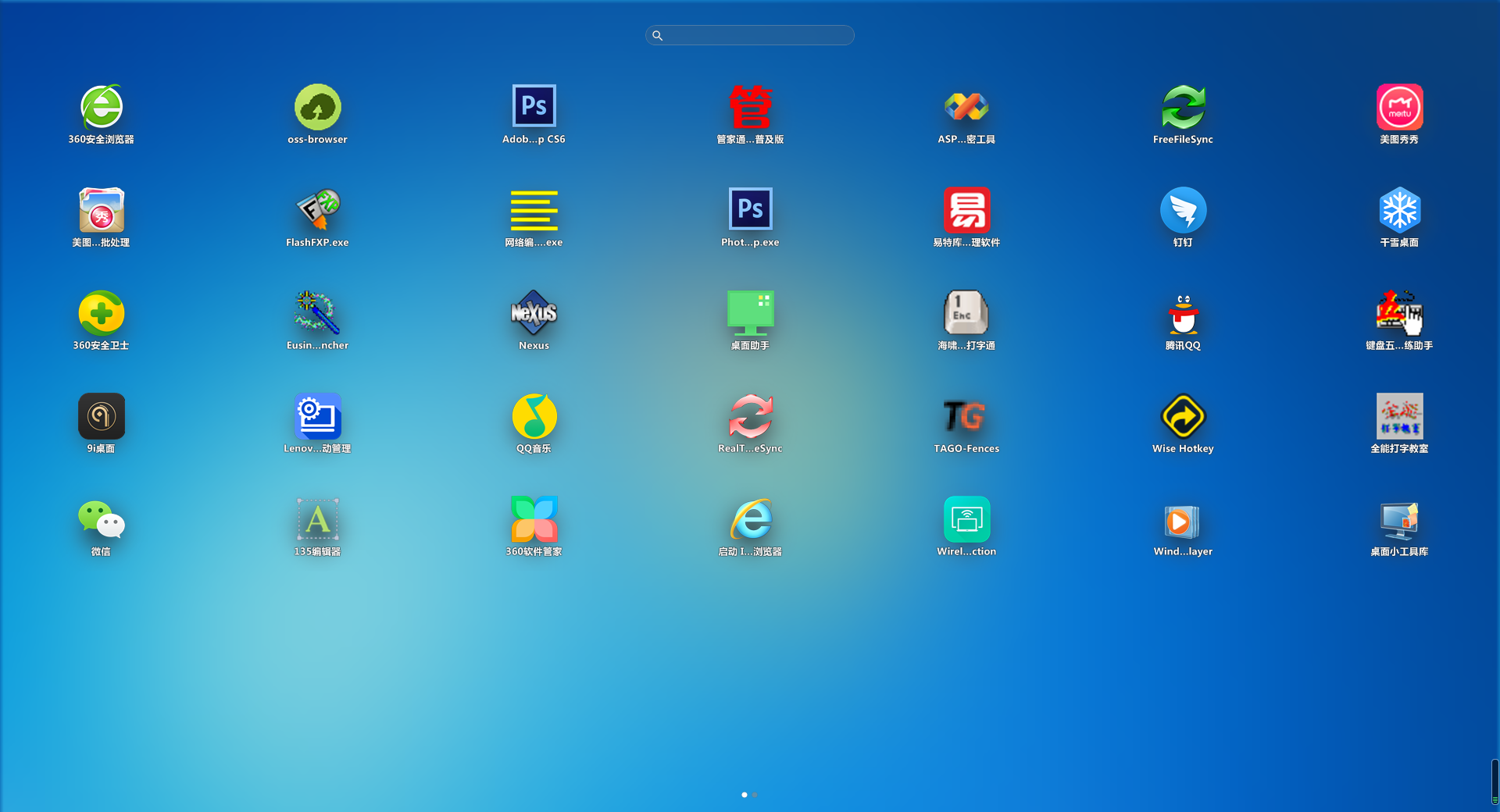The height and width of the screenshot is (812, 1500).
Task: Open 桌面助手 green monitor icon
Action: coord(751,313)
